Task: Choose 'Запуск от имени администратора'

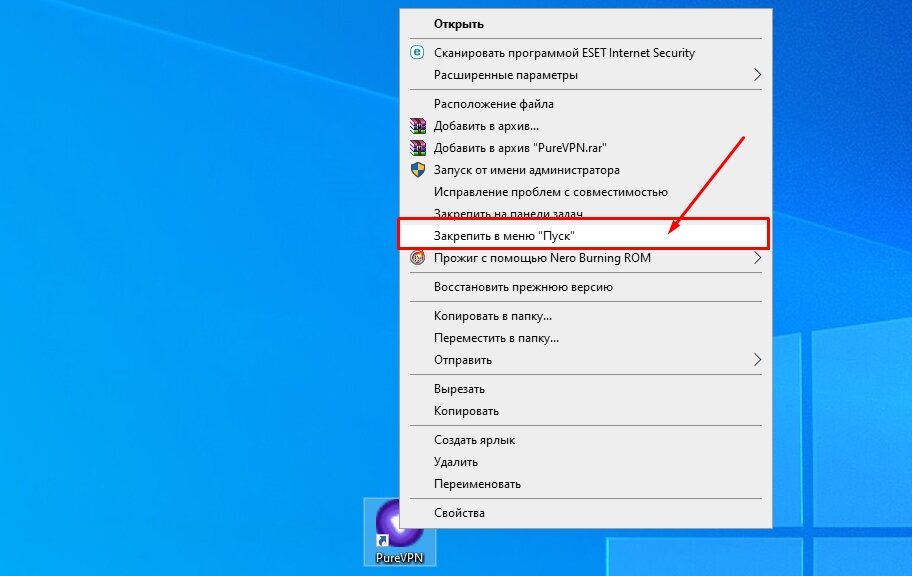Action: [586, 170]
